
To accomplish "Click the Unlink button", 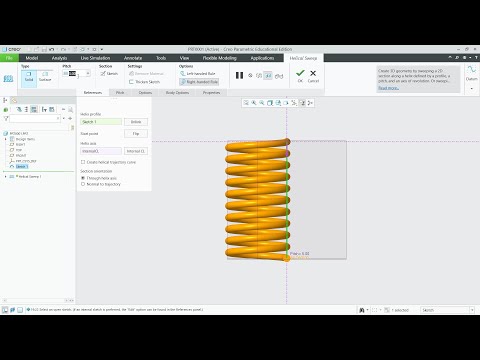I will (136, 122).
